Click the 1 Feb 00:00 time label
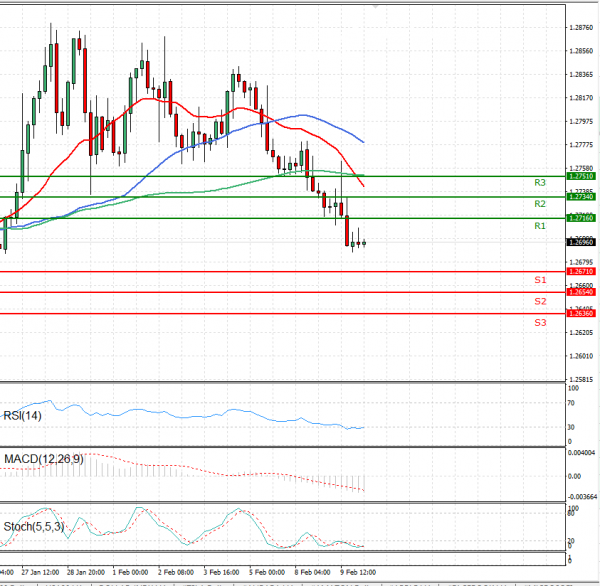 [x=130, y=573]
